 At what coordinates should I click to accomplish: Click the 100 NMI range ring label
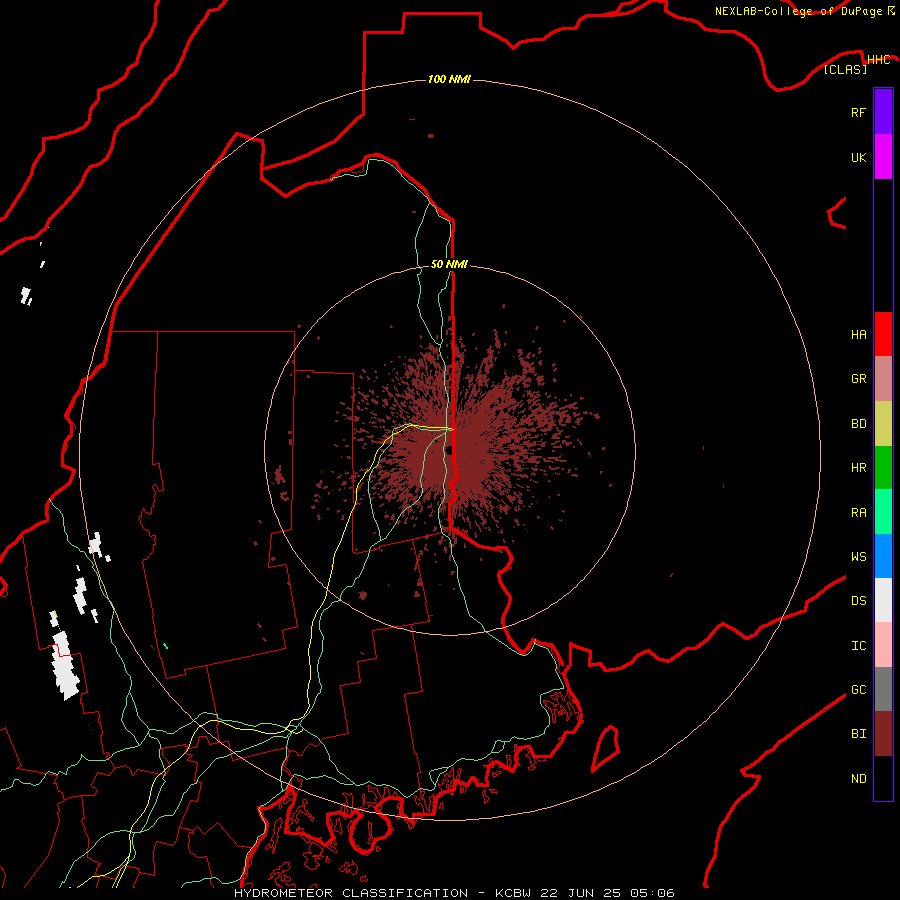point(449,79)
